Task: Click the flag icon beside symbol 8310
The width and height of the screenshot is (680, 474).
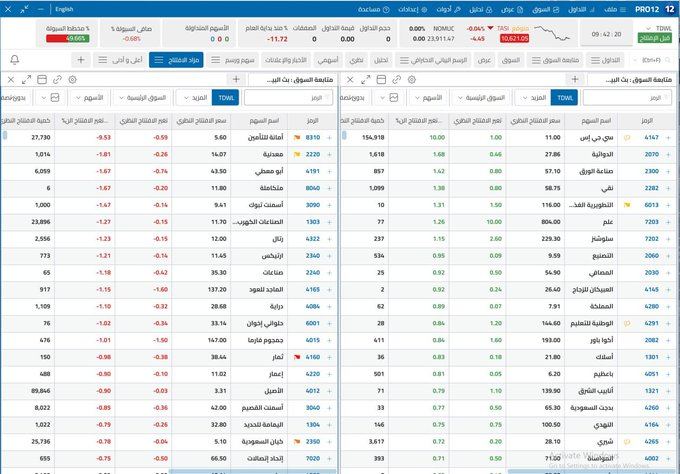Action: pos(297,137)
